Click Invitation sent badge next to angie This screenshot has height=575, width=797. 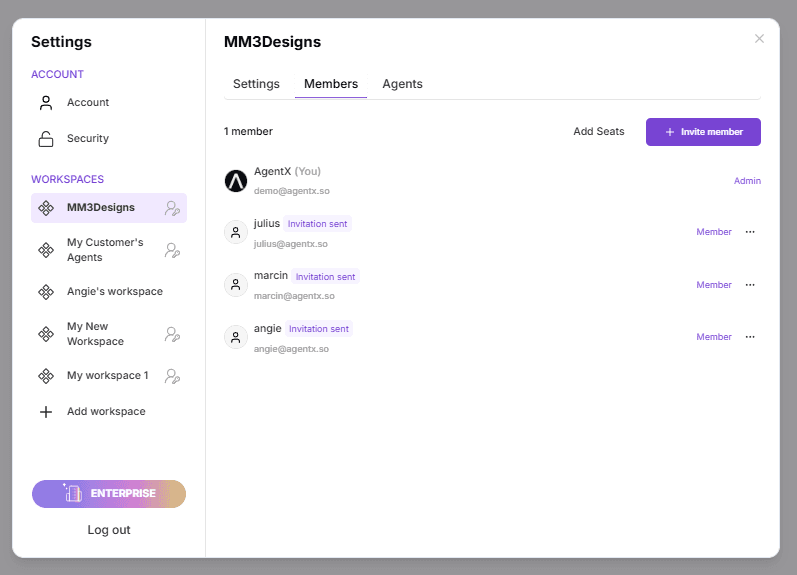pos(319,329)
